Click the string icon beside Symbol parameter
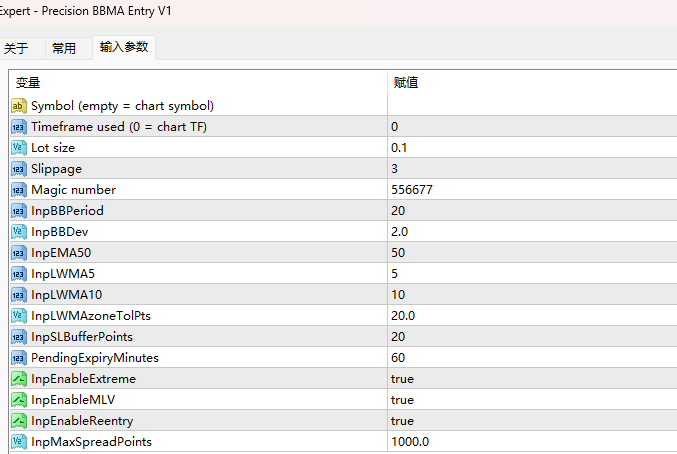 click(x=19, y=106)
